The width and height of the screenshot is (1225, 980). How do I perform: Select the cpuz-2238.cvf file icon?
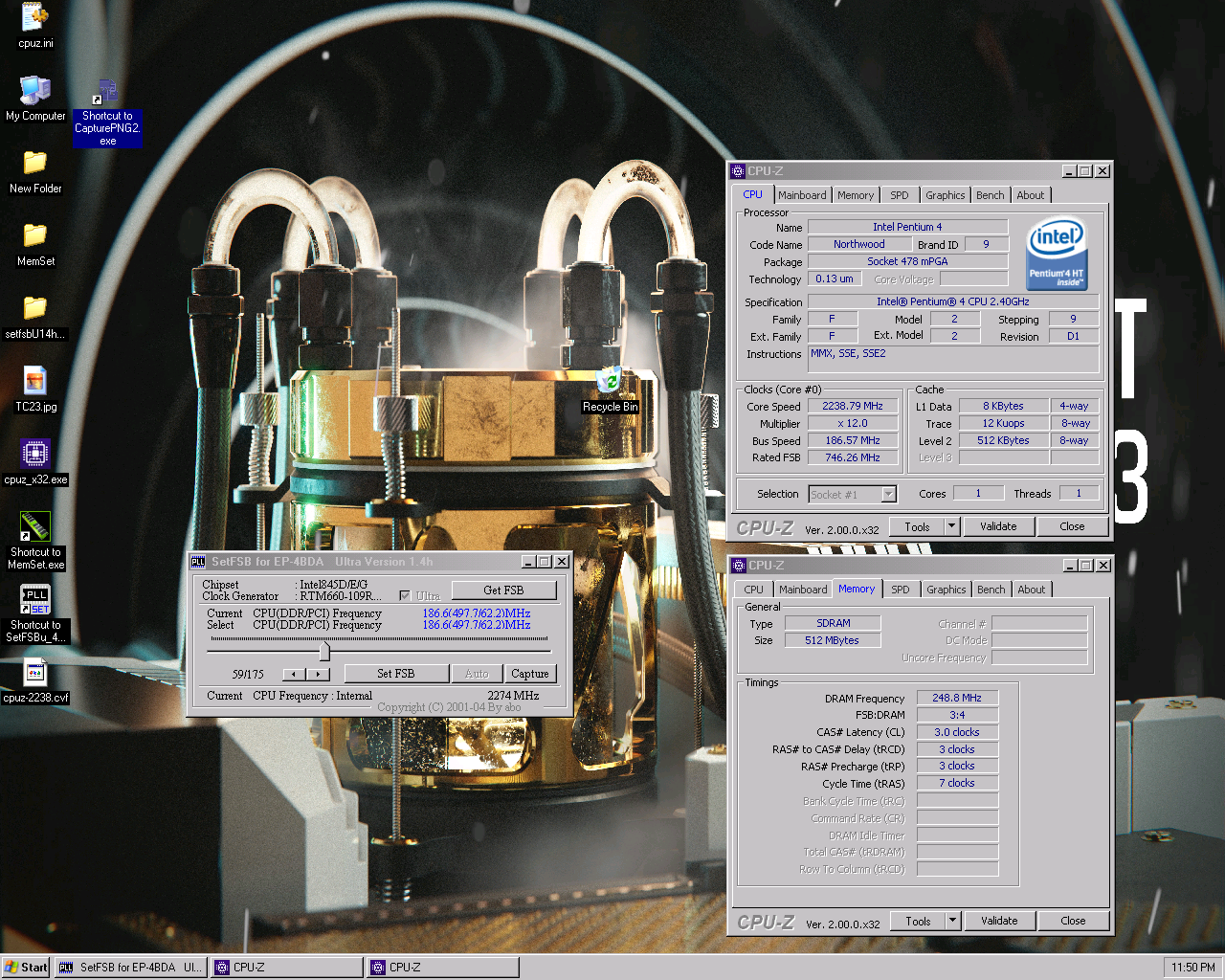(35, 673)
